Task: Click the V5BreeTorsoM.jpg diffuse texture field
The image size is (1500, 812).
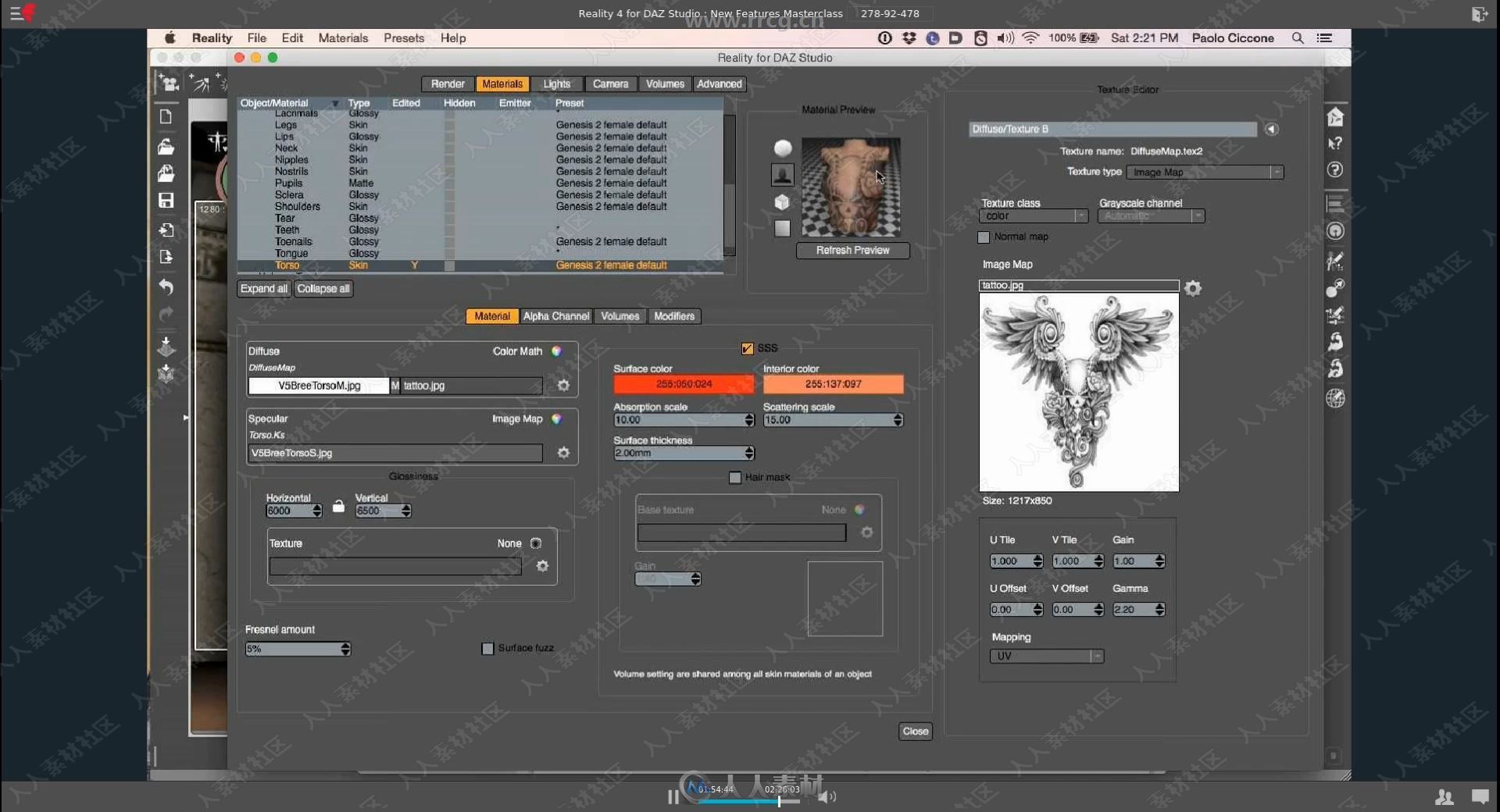Action: [x=319, y=386]
